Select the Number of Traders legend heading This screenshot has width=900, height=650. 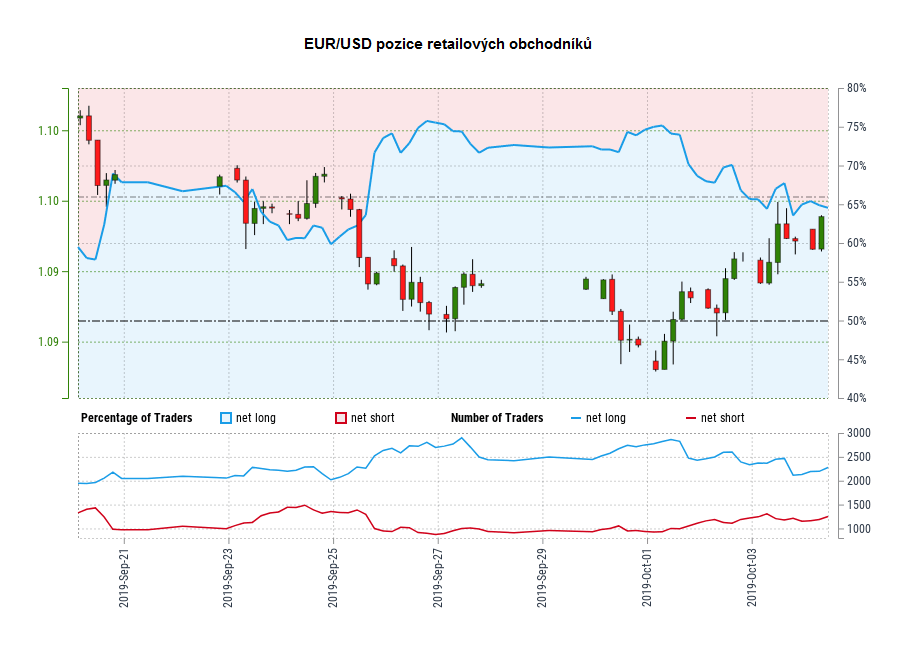tap(497, 418)
